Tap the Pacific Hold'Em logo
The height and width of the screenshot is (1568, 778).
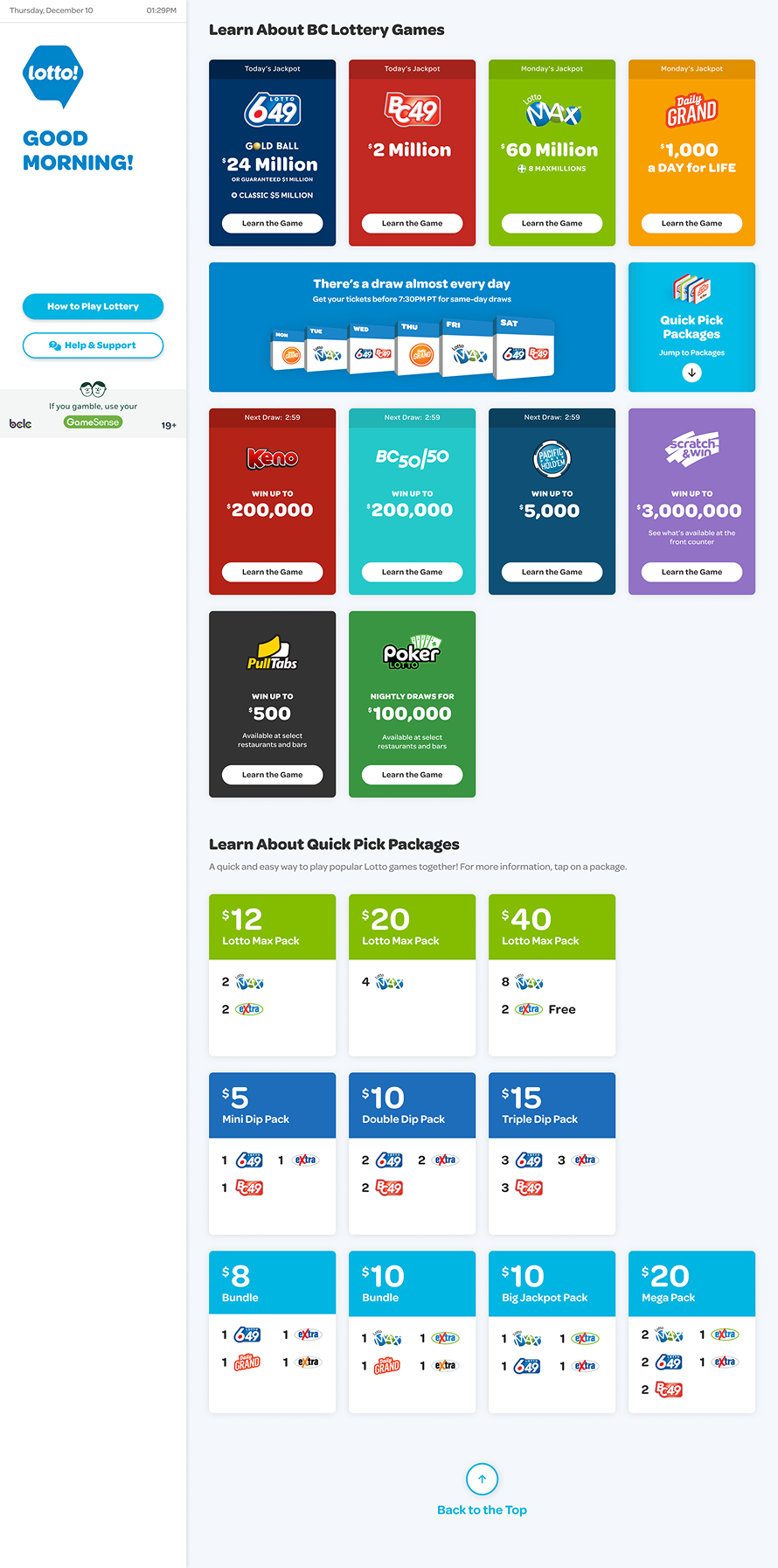click(552, 458)
